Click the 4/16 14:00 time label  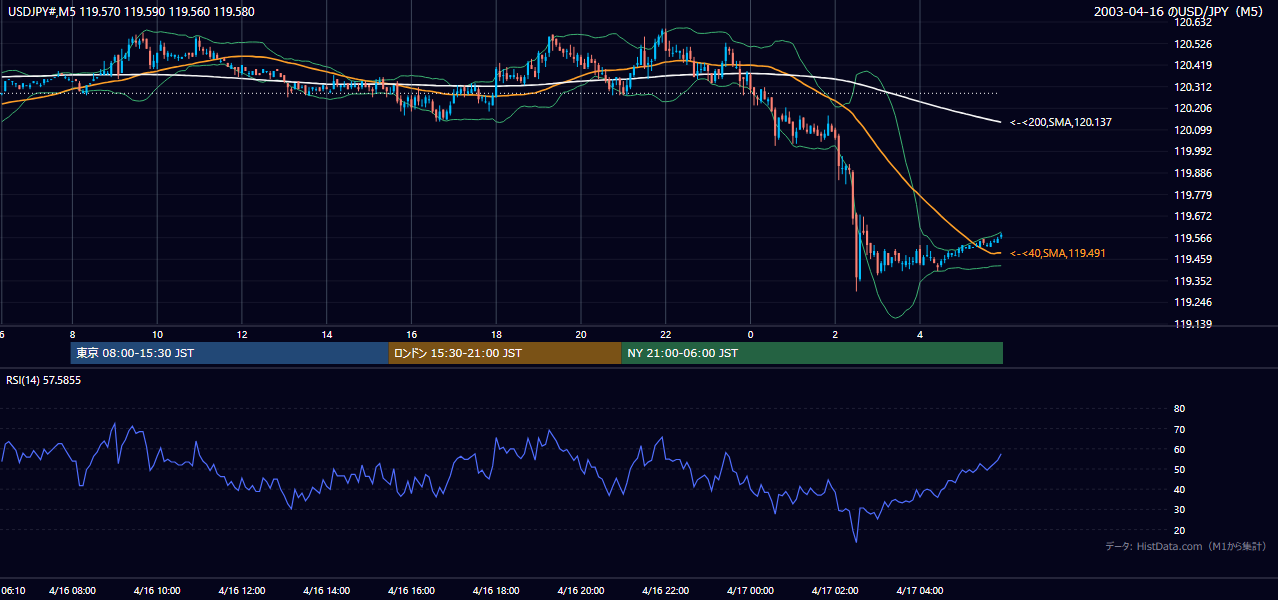(327, 591)
